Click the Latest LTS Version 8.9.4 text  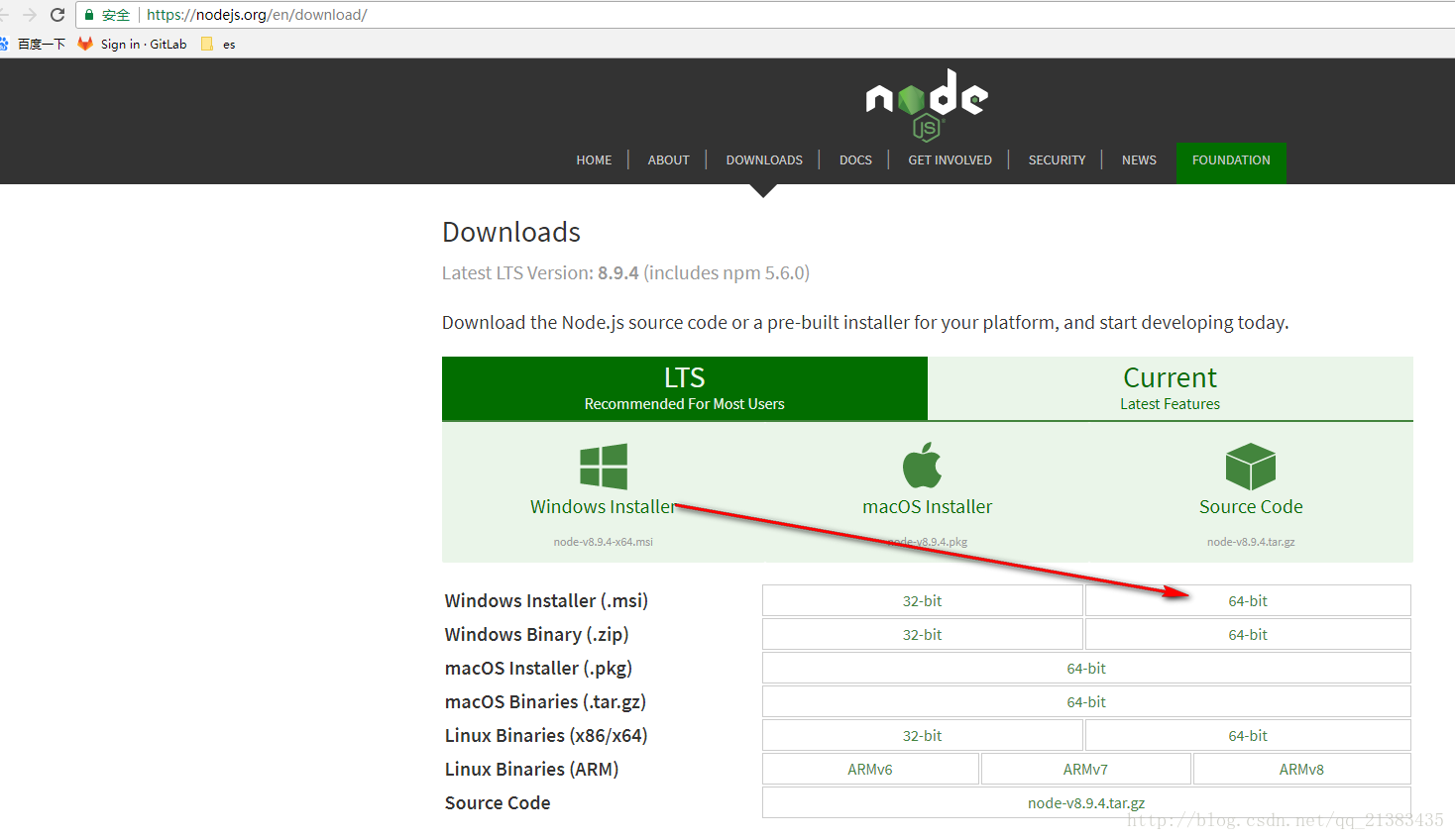(x=625, y=273)
